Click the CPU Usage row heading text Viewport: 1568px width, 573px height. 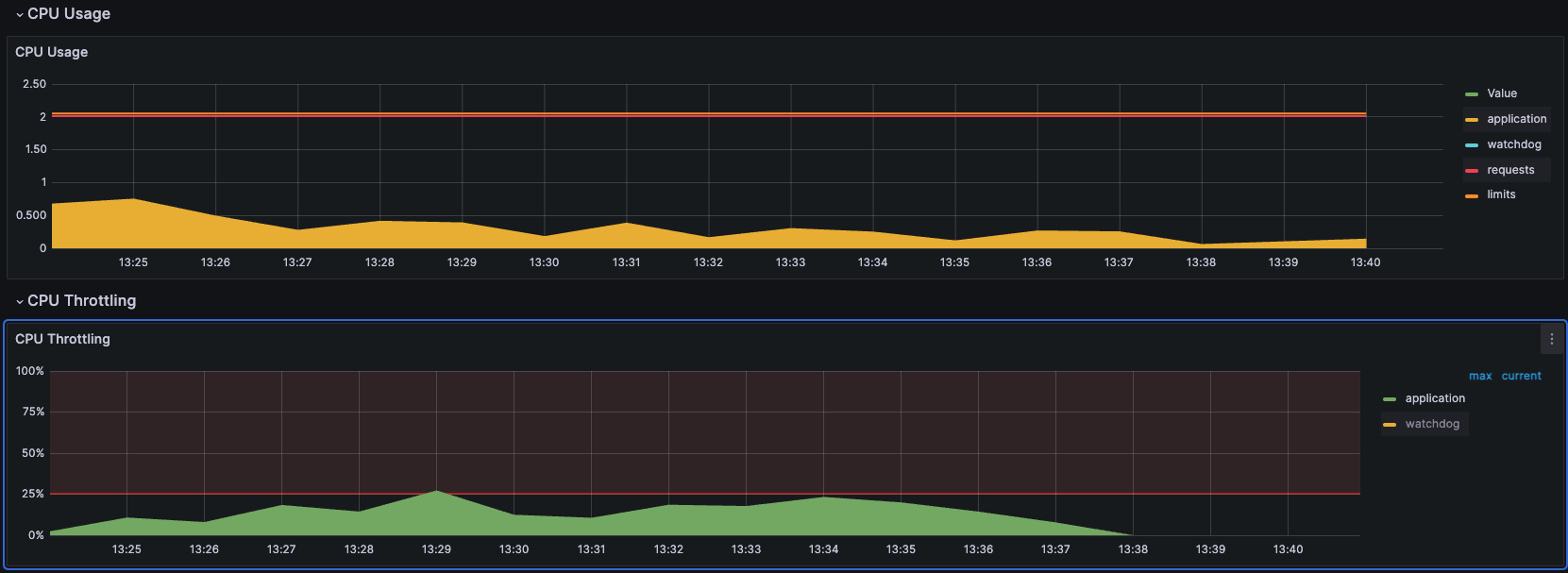[69, 13]
